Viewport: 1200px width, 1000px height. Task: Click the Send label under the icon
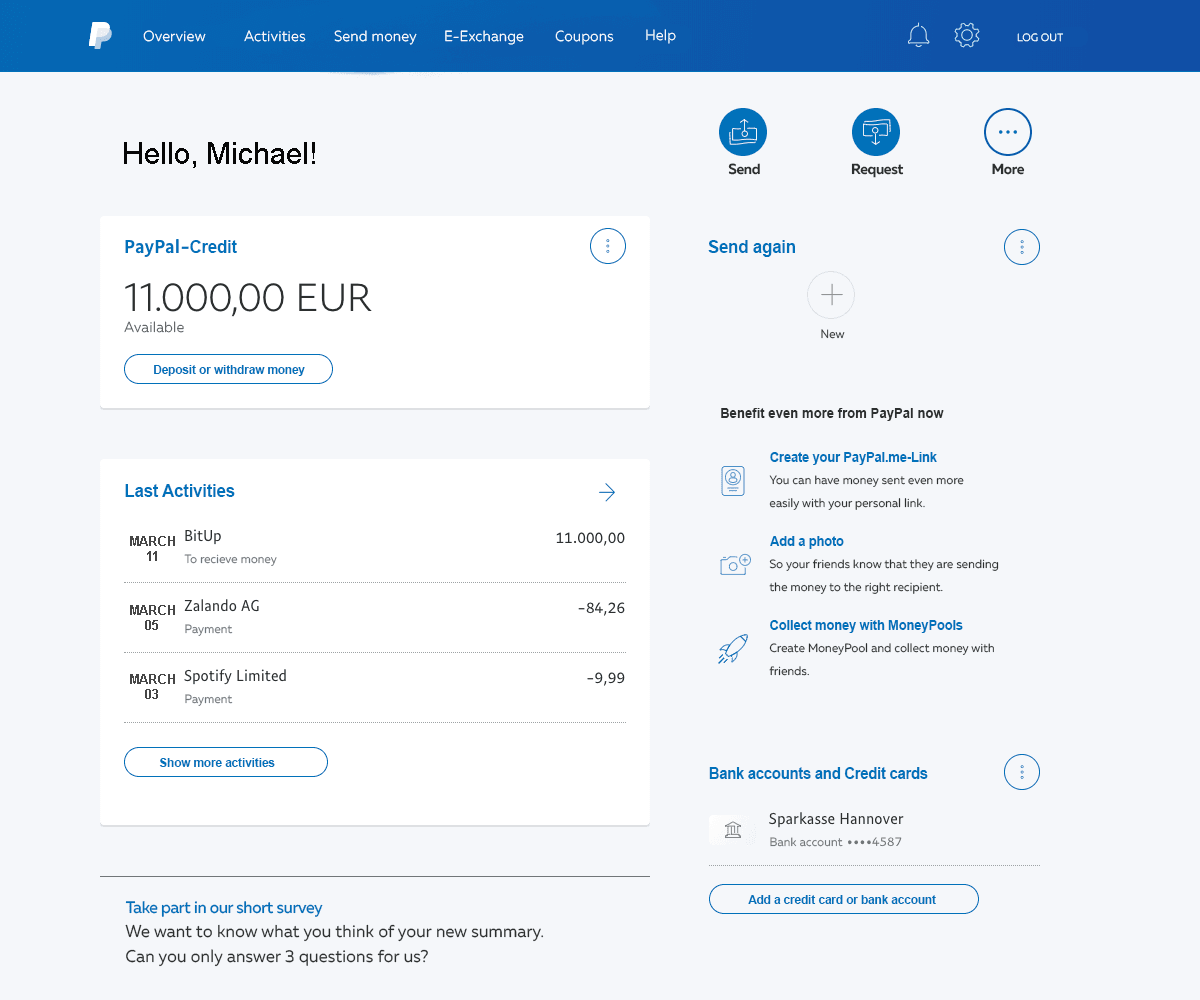[x=744, y=170]
